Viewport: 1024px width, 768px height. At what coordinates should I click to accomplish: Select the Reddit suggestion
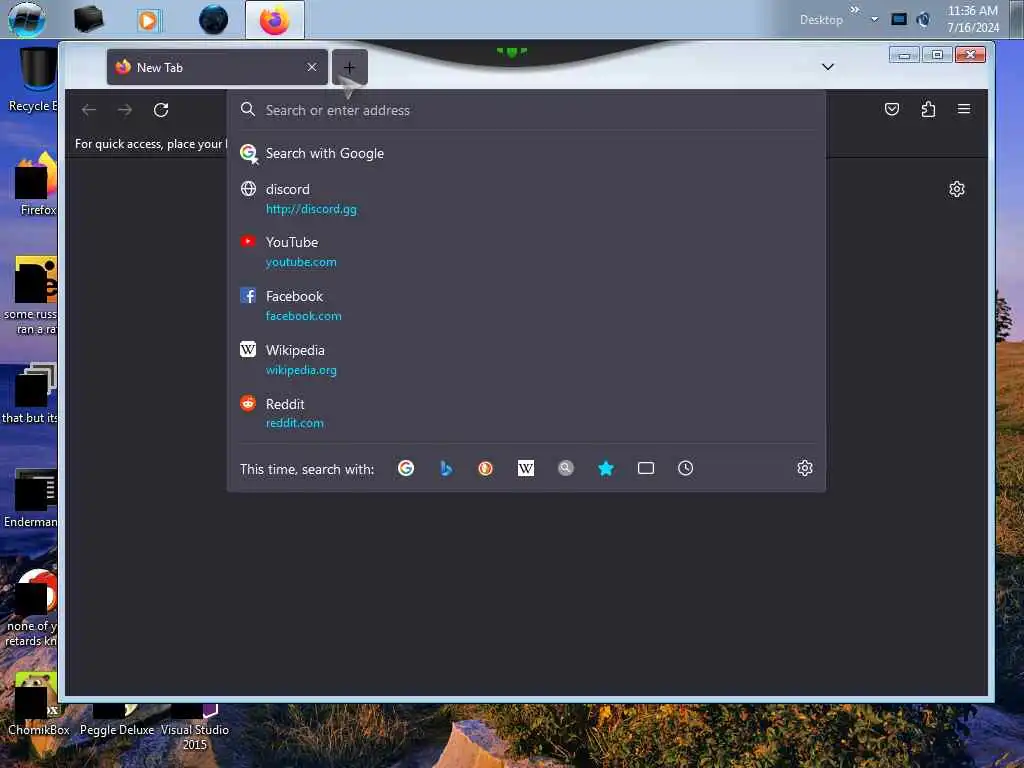tap(526, 413)
